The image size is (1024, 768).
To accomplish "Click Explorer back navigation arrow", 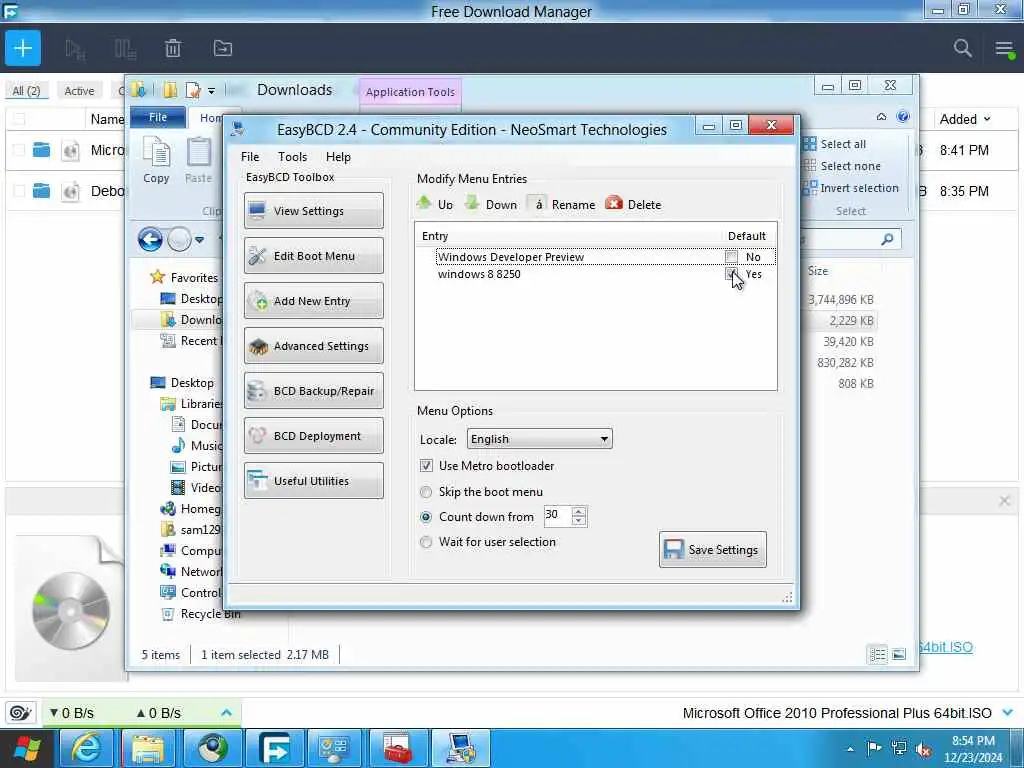I will tap(150, 240).
